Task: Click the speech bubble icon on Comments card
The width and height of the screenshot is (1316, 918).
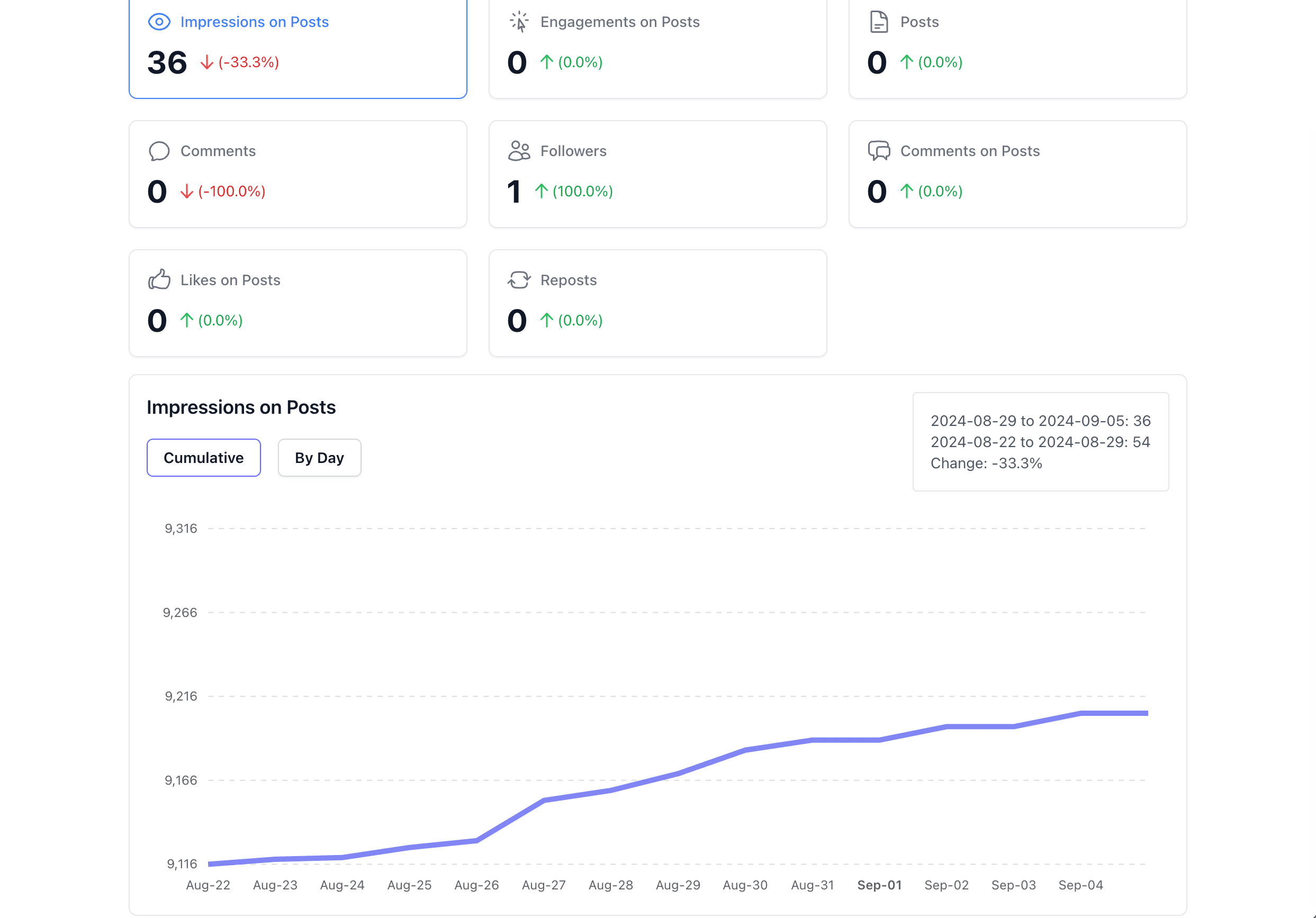Action: 159,151
